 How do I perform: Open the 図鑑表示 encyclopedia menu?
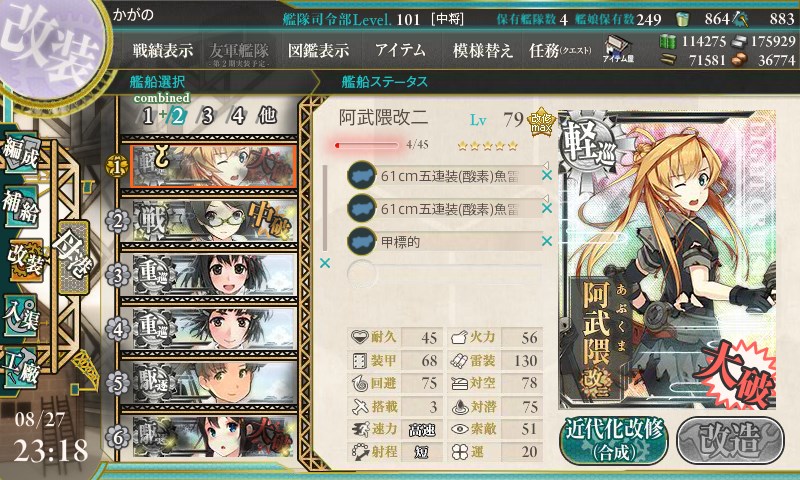point(318,50)
